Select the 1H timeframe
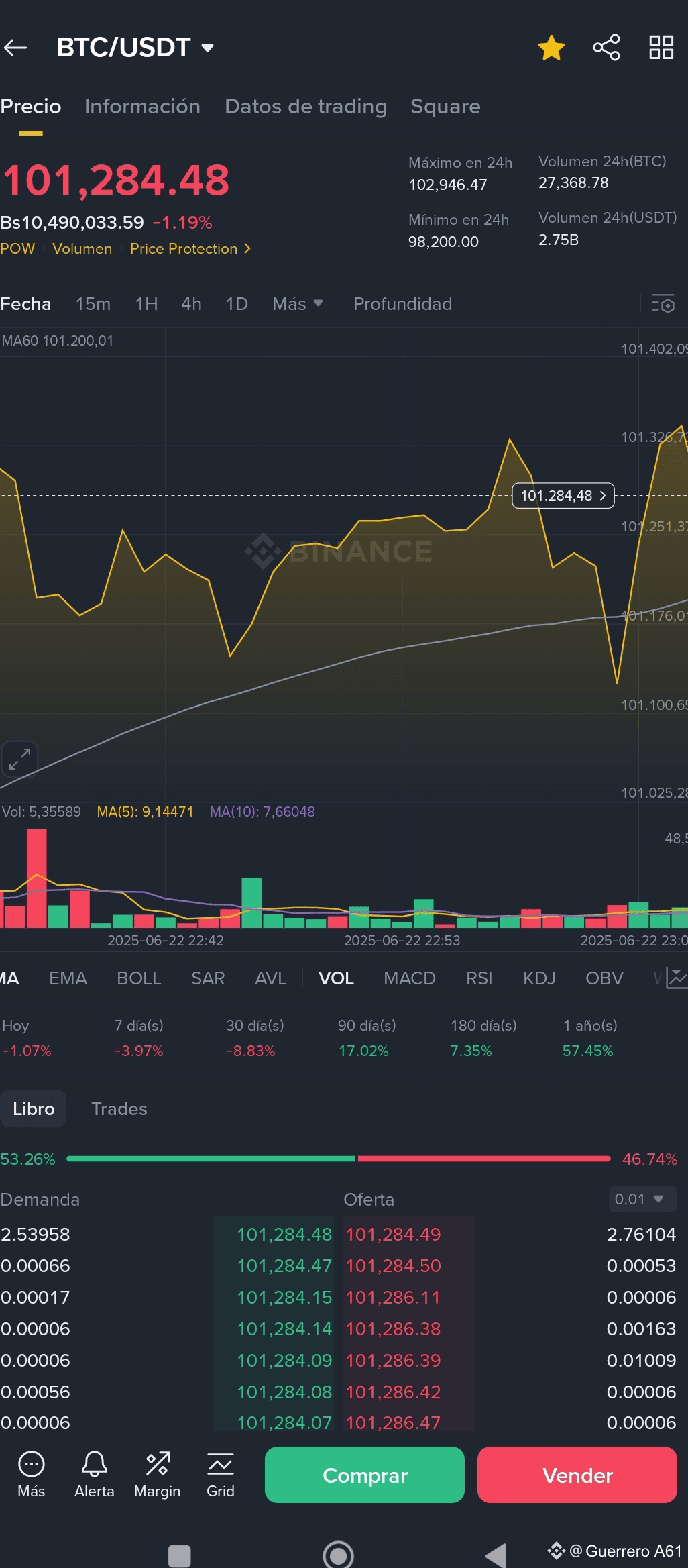 coord(146,304)
